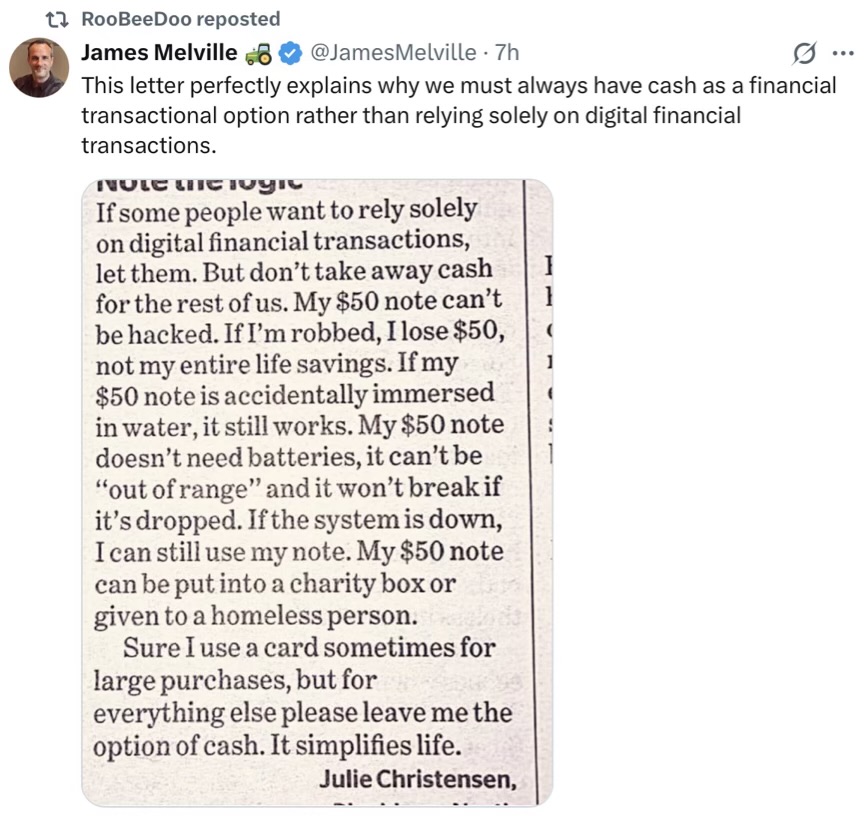Click the blue verified badge
Image resolution: width=866 pixels, height=816 pixels.
tap(290, 52)
